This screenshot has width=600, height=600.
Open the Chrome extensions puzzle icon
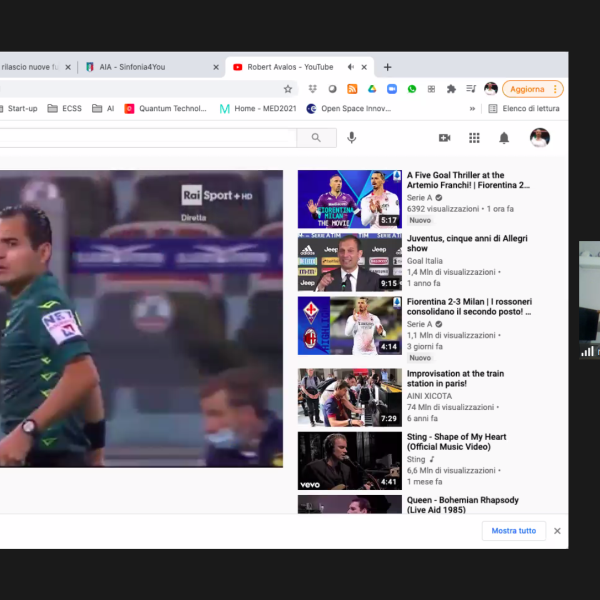[x=451, y=89]
